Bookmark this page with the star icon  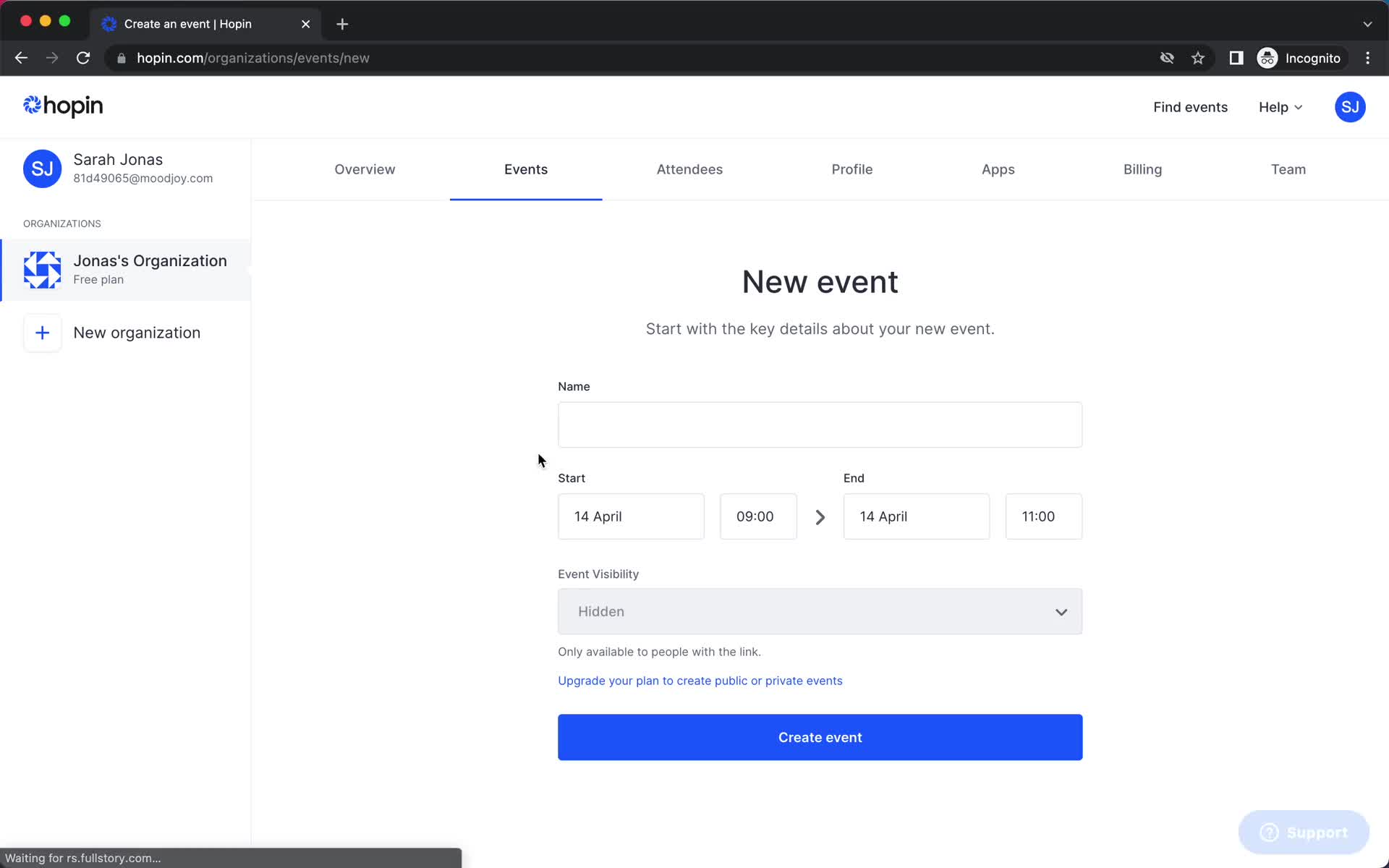pyautogui.click(x=1198, y=58)
